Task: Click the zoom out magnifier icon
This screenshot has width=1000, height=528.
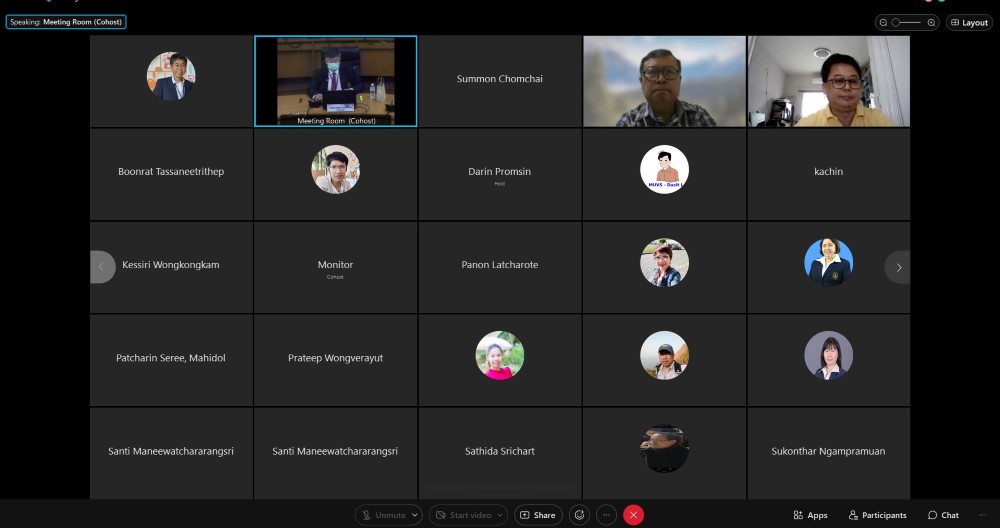Action: (x=884, y=22)
